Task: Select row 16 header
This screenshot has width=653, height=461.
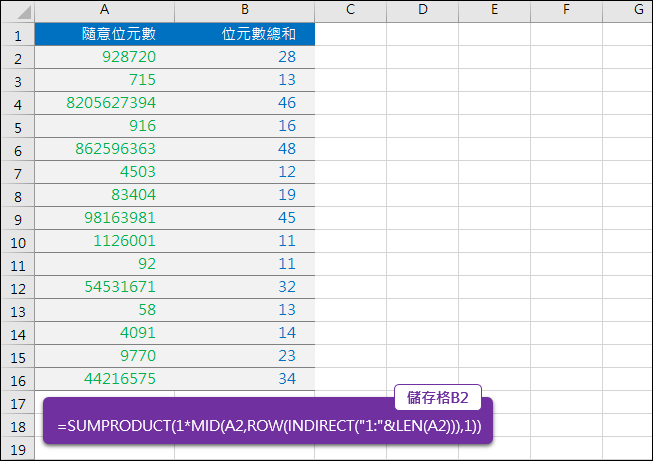Action: pyautogui.click(x=18, y=379)
